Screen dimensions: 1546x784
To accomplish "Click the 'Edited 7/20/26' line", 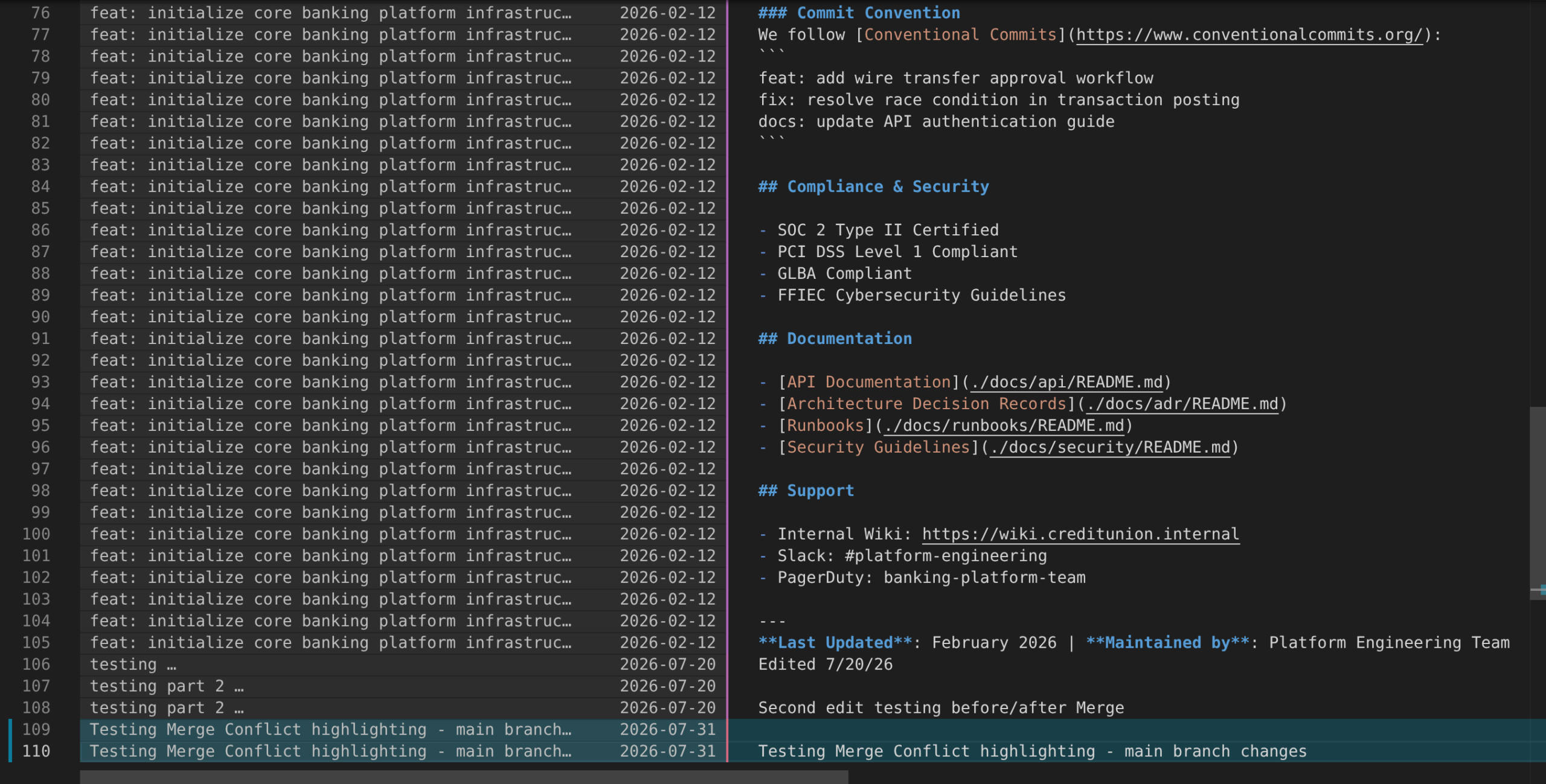I will (x=825, y=665).
